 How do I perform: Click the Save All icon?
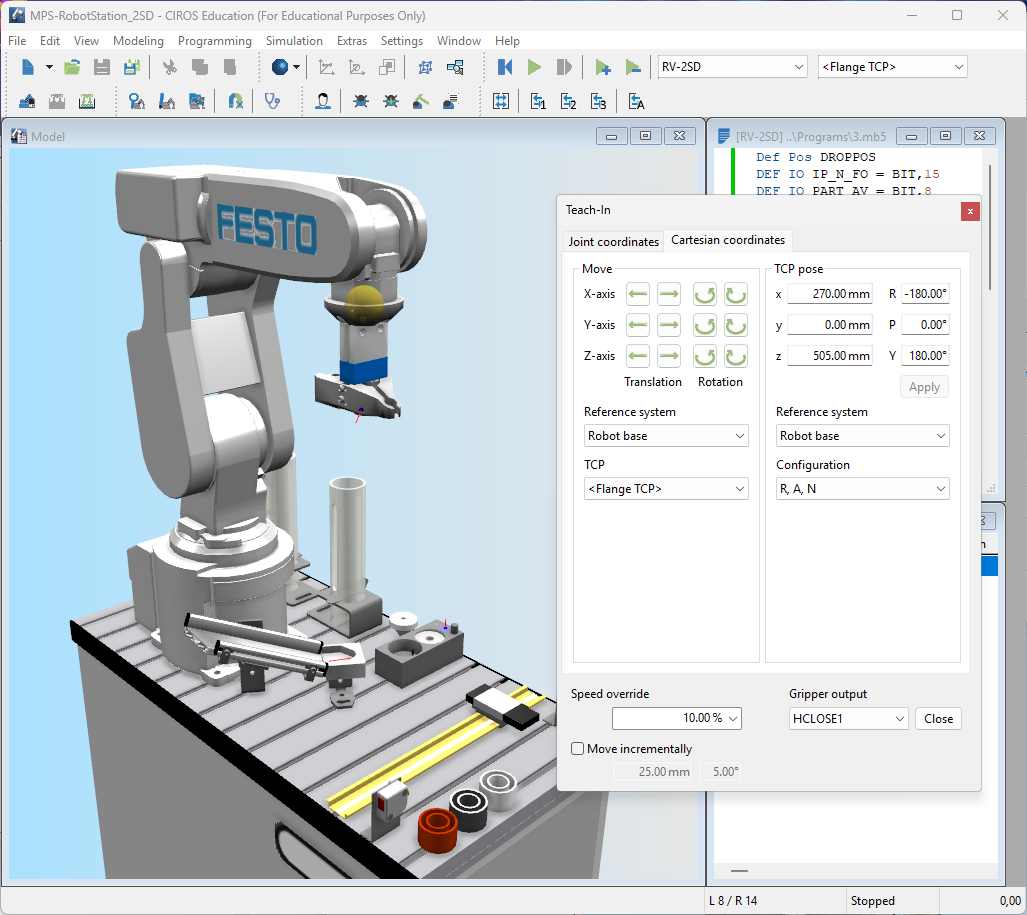(x=132, y=67)
